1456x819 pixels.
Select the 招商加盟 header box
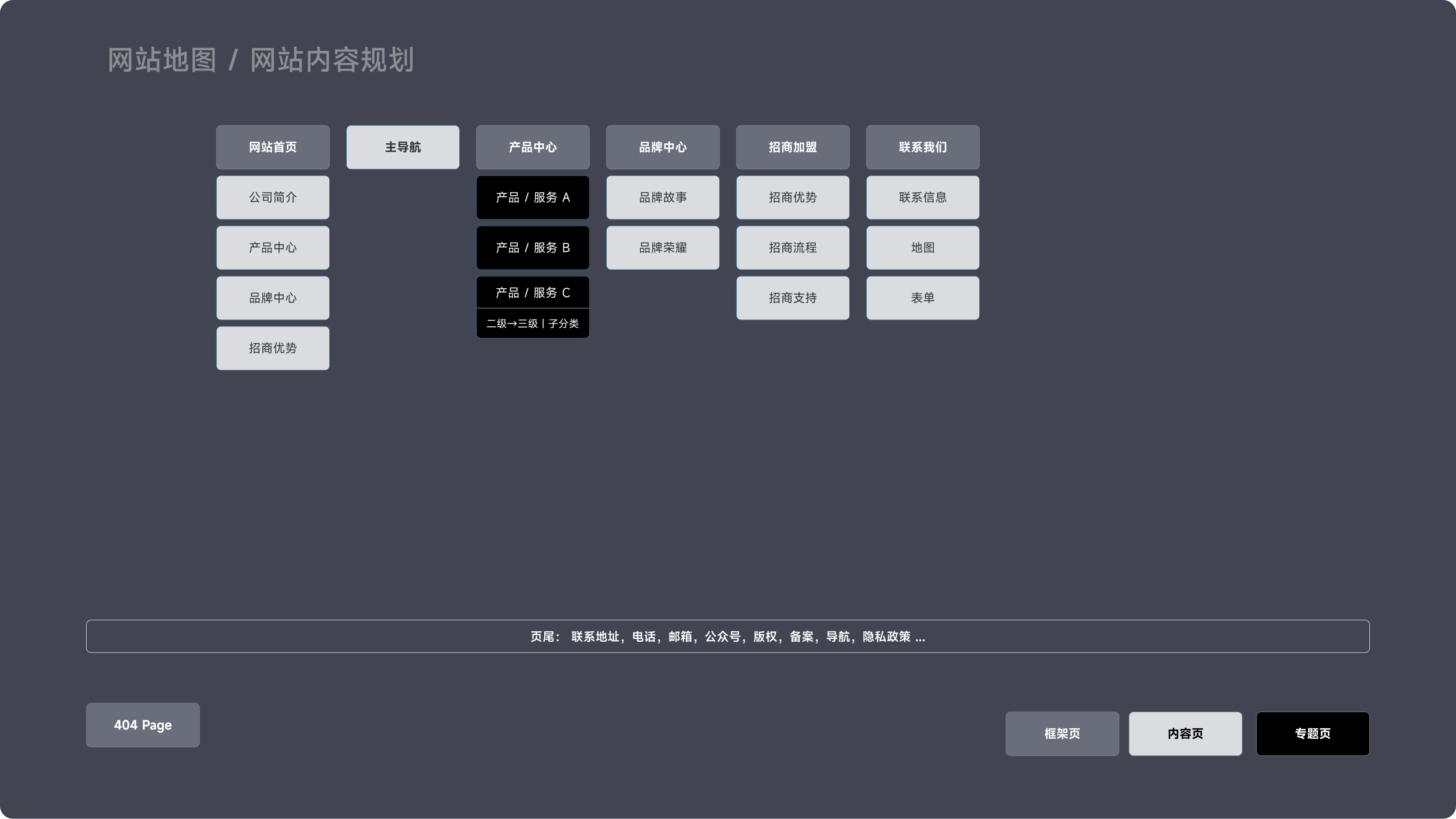793,147
